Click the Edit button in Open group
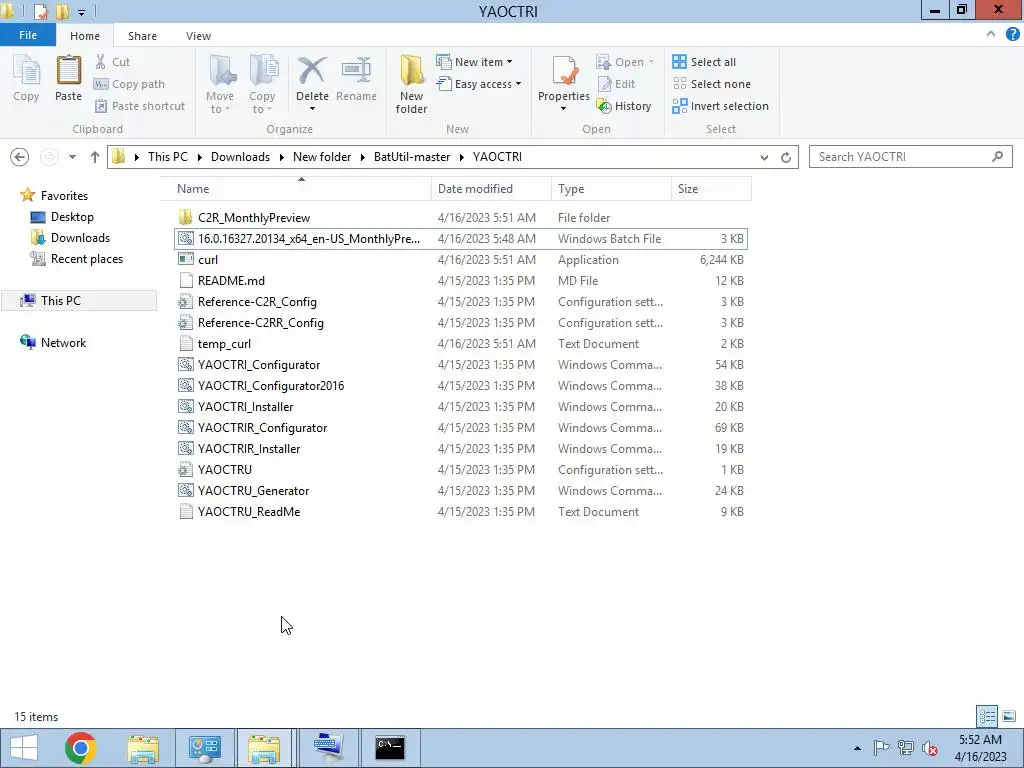Screen dimensions: 1024x768 [616, 84]
